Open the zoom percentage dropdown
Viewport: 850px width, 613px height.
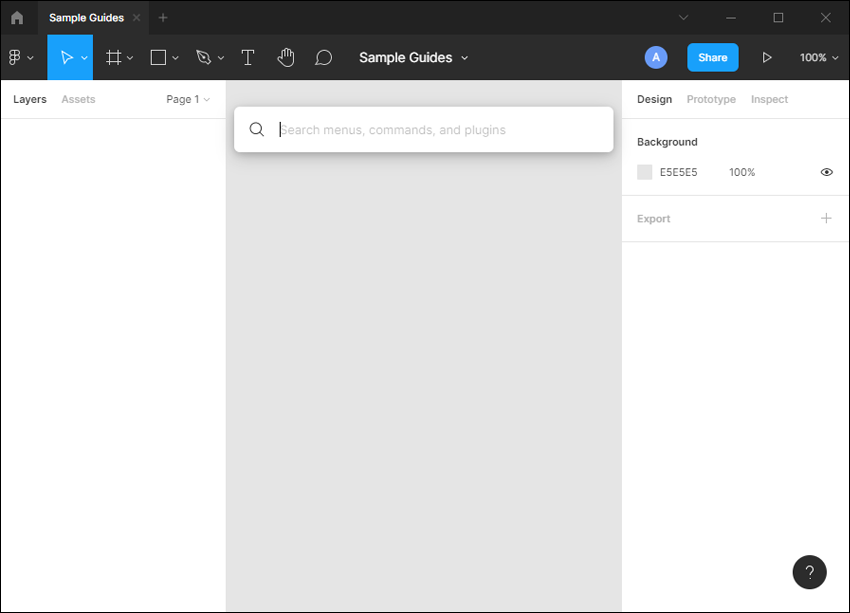click(818, 57)
